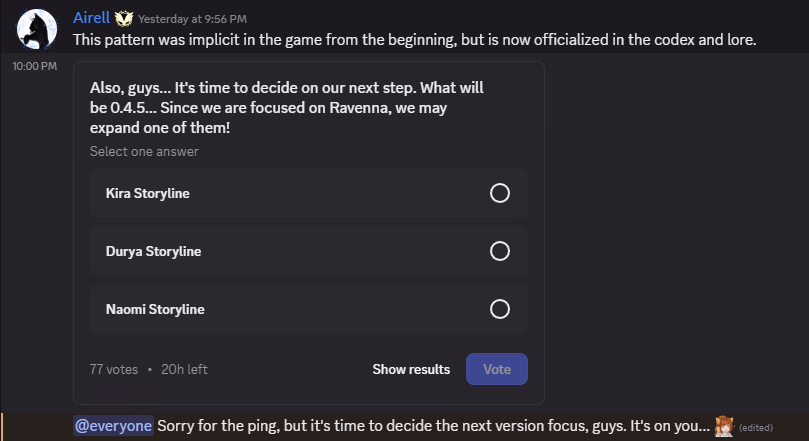Click the (edited) label

point(756,428)
